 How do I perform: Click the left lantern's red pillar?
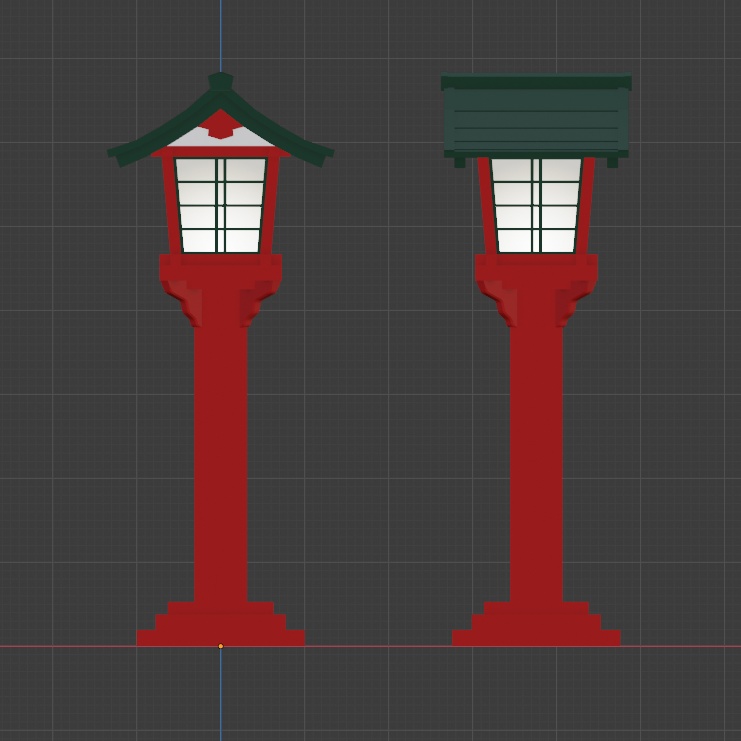(x=221, y=463)
